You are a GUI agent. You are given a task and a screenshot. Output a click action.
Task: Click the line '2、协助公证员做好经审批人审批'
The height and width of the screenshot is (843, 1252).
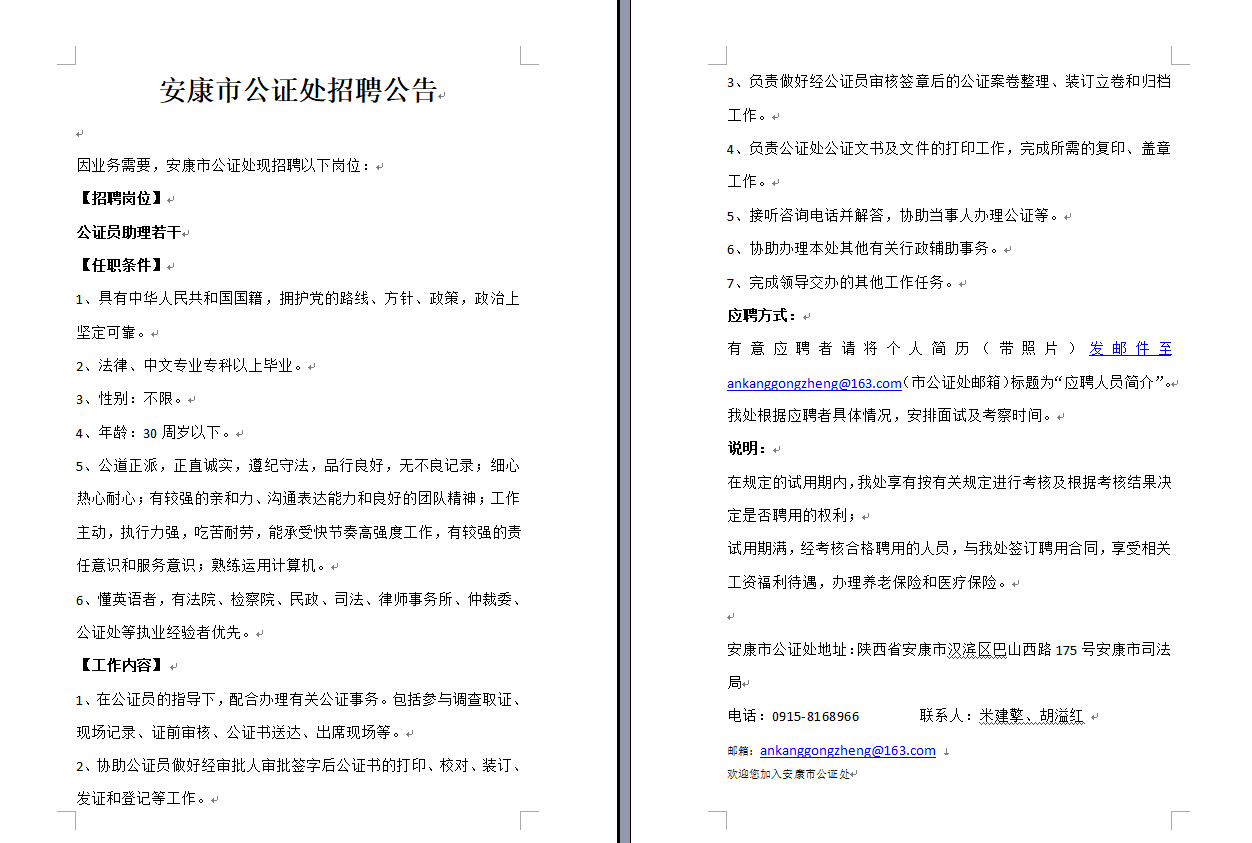[298, 766]
